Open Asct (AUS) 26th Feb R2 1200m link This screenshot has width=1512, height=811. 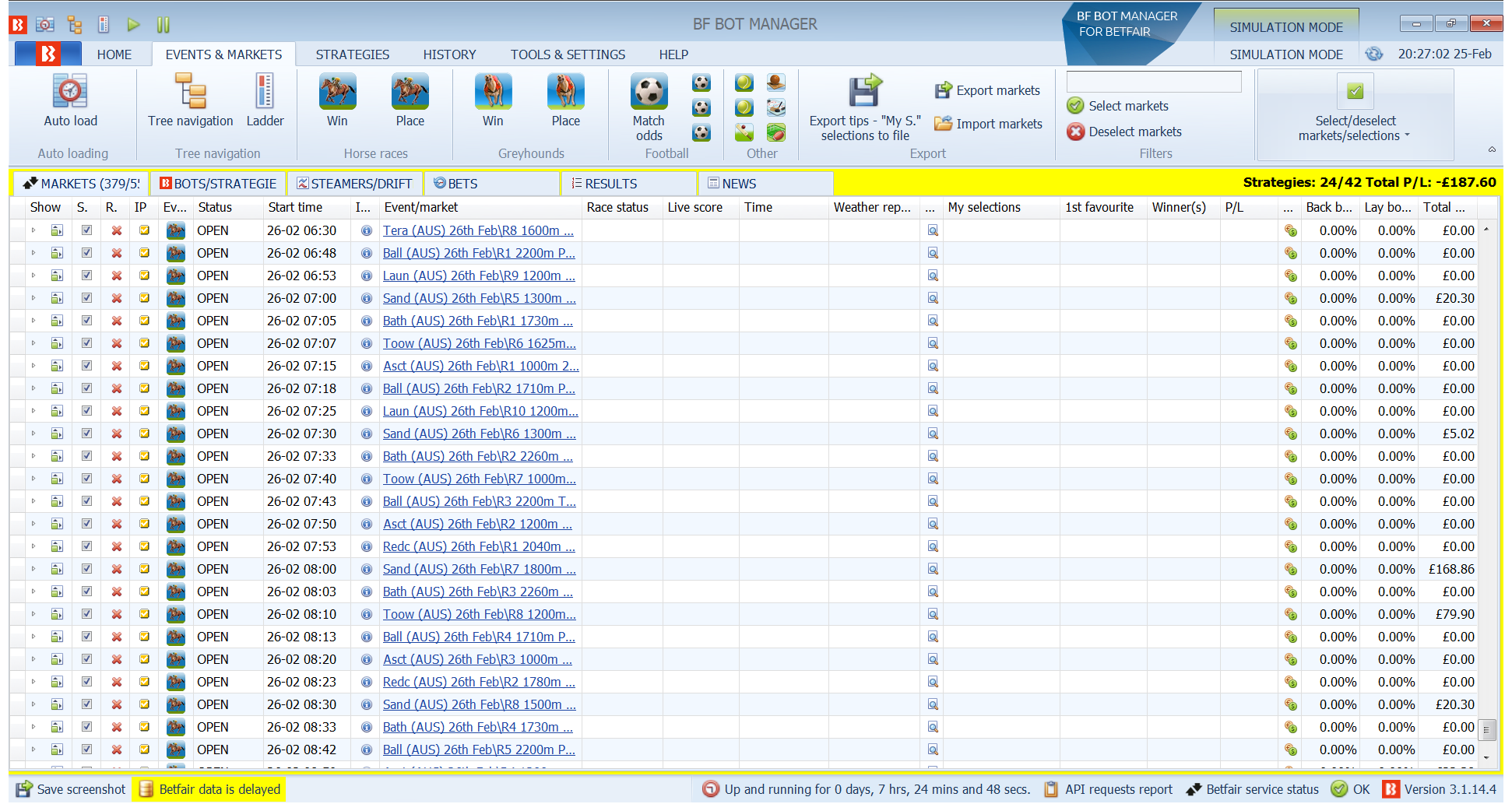(477, 524)
